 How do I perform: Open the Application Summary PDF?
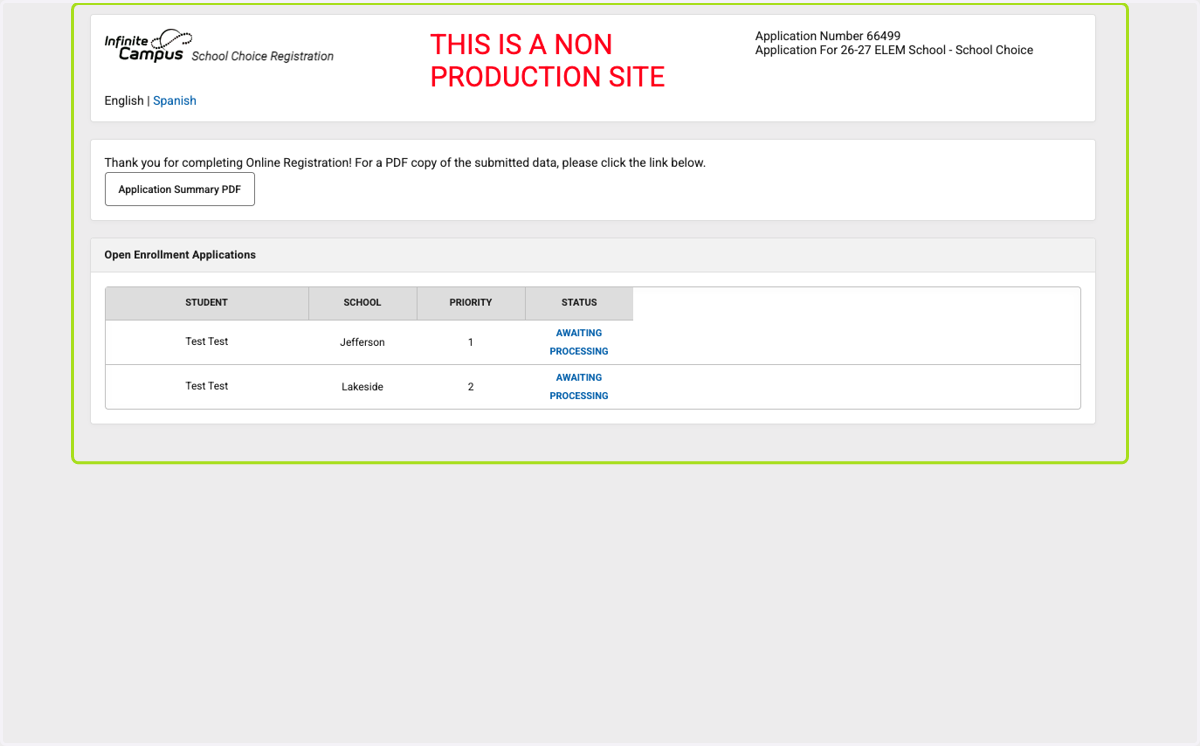pos(180,189)
